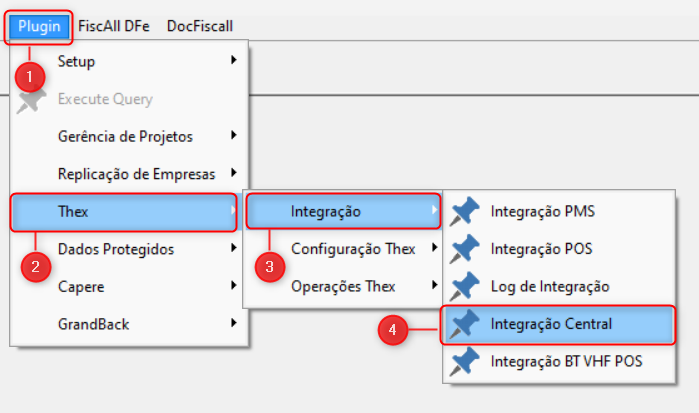
Task: Choose the Integração Central label
Action: coord(551,324)
